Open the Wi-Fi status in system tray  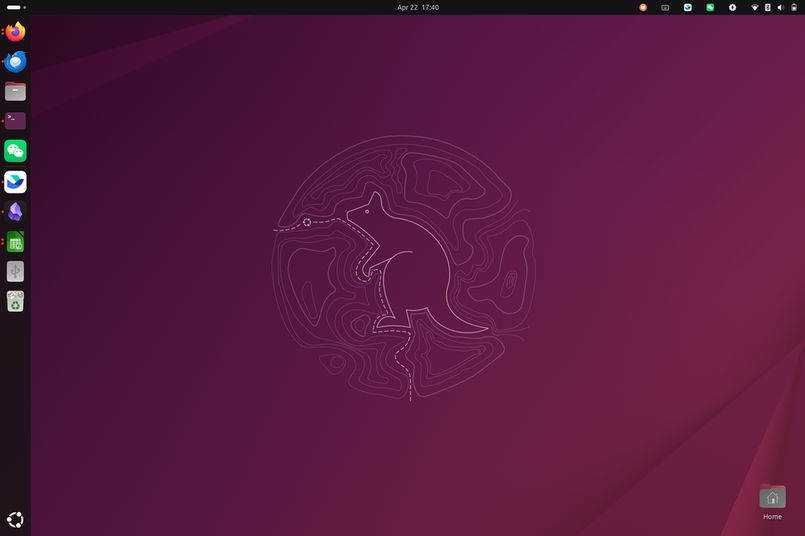[755, 7]
